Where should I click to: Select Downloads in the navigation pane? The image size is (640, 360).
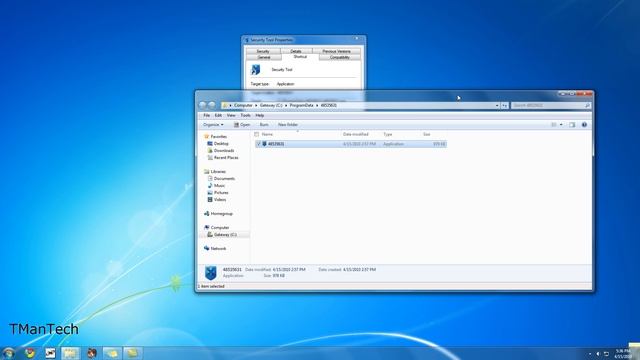[x=221, y=151]
